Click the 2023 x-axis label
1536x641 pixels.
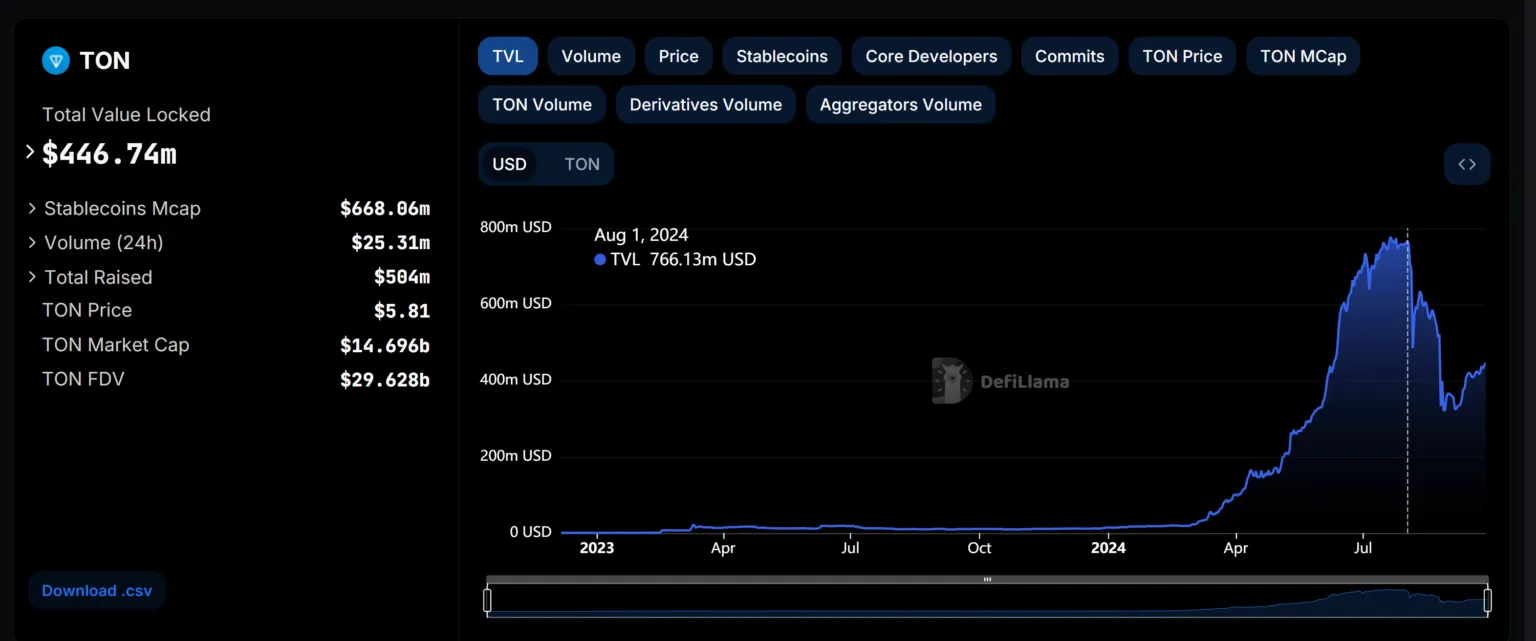(x=597, y=548)
